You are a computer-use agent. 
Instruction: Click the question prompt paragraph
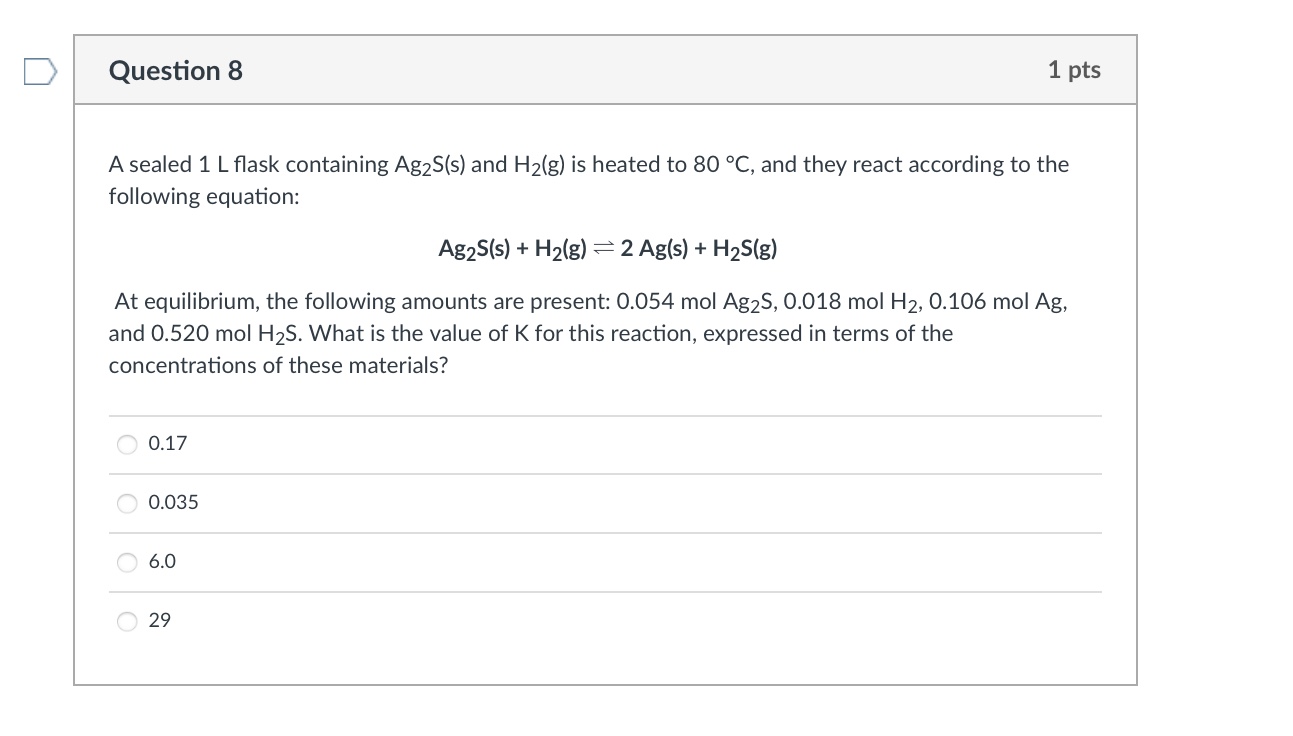[588, 180]
